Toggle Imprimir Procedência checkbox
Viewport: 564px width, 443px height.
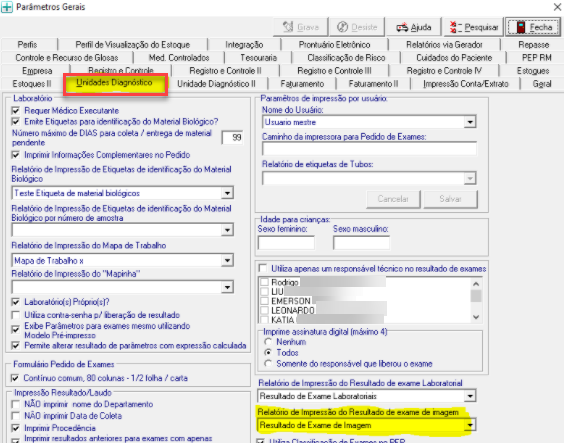click(x=16, y=428)
